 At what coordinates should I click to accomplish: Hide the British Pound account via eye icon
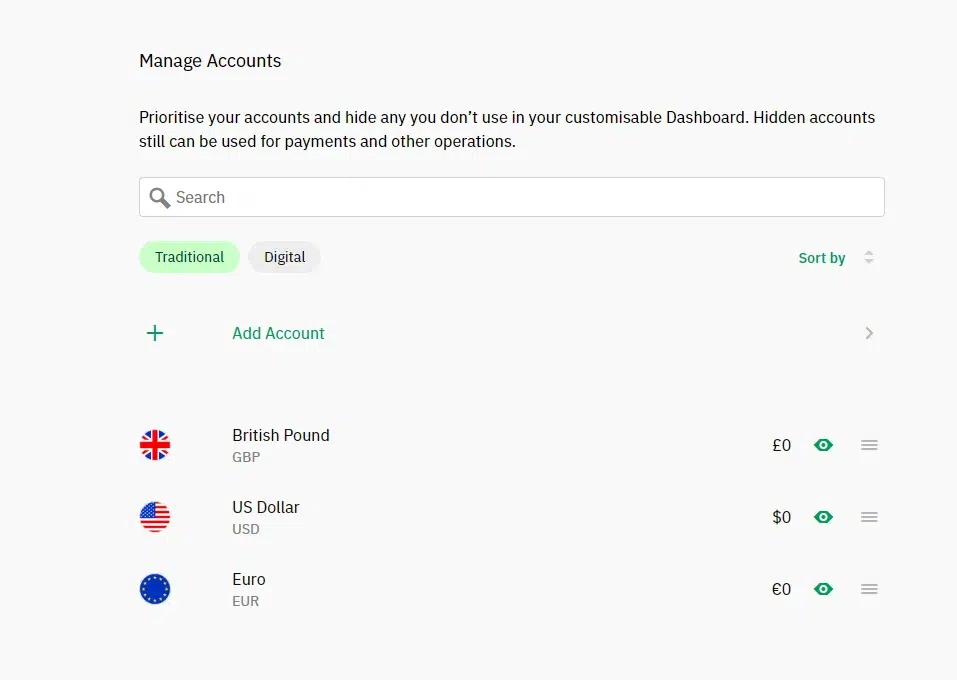(823, 445)
